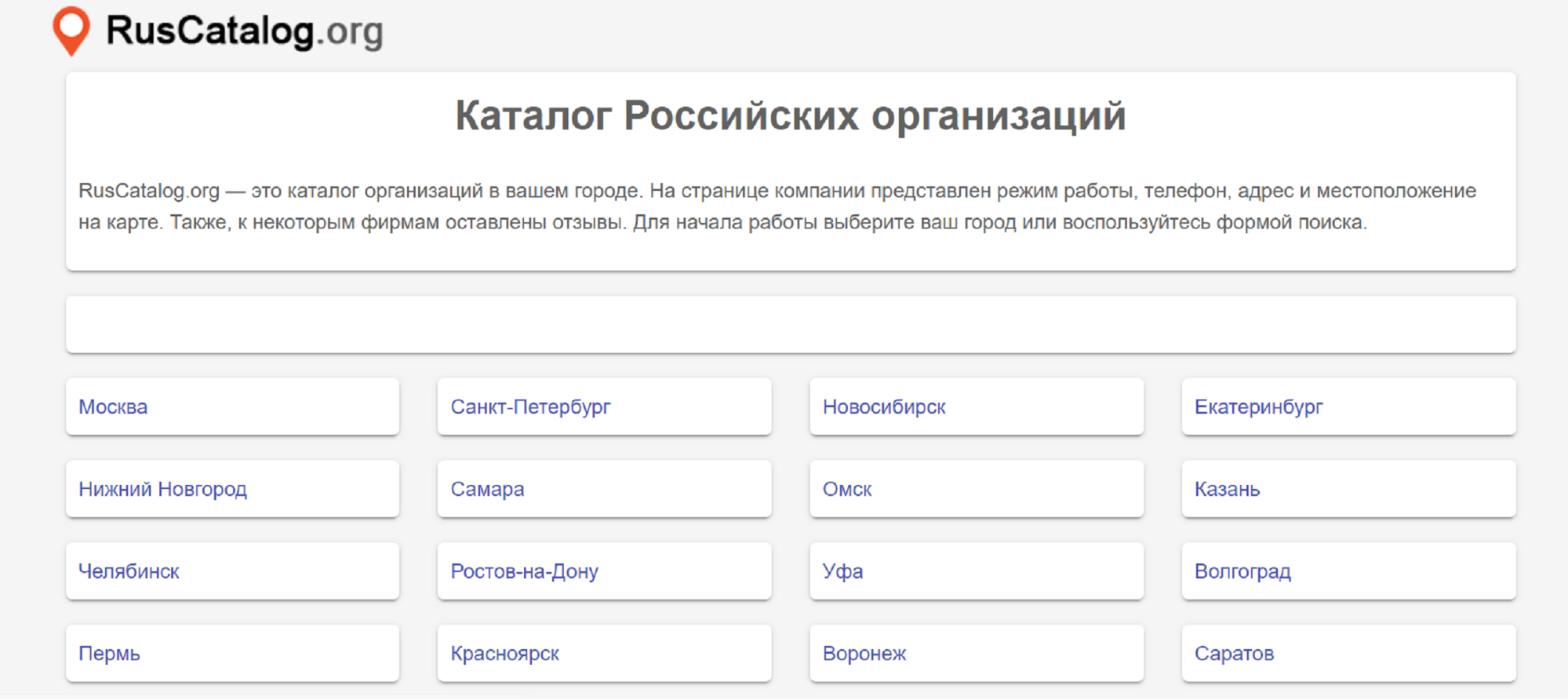Open Волгоград organizations list
Screen dimensions: 1568x700
[x=1242, y=571]
